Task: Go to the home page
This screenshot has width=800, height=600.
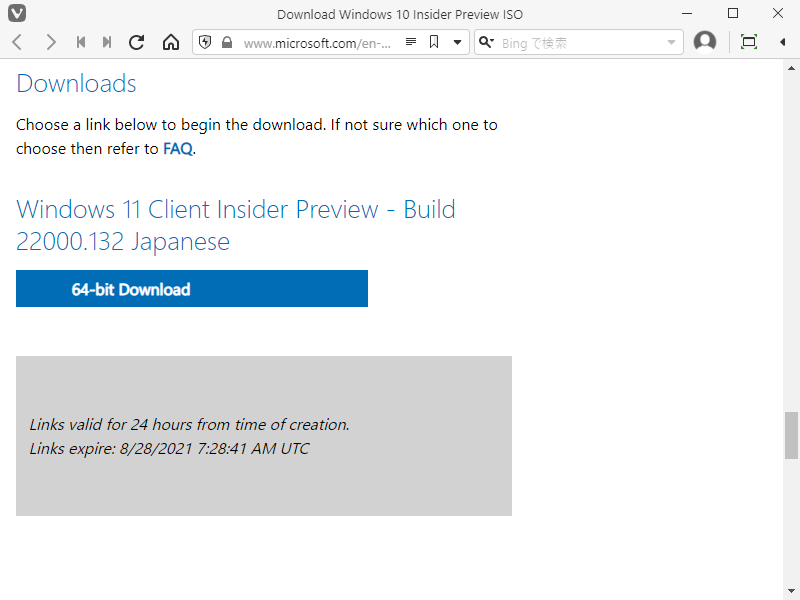Action: [171, 42]
